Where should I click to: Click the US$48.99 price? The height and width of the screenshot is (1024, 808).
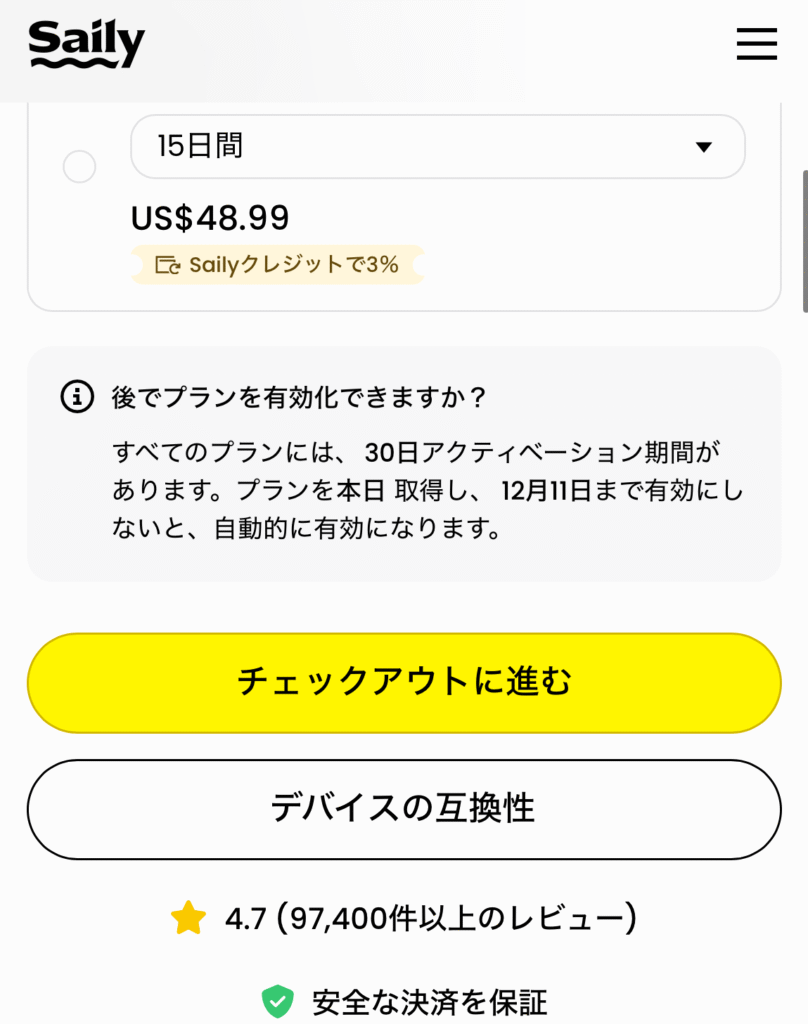[x=210, y=217]
